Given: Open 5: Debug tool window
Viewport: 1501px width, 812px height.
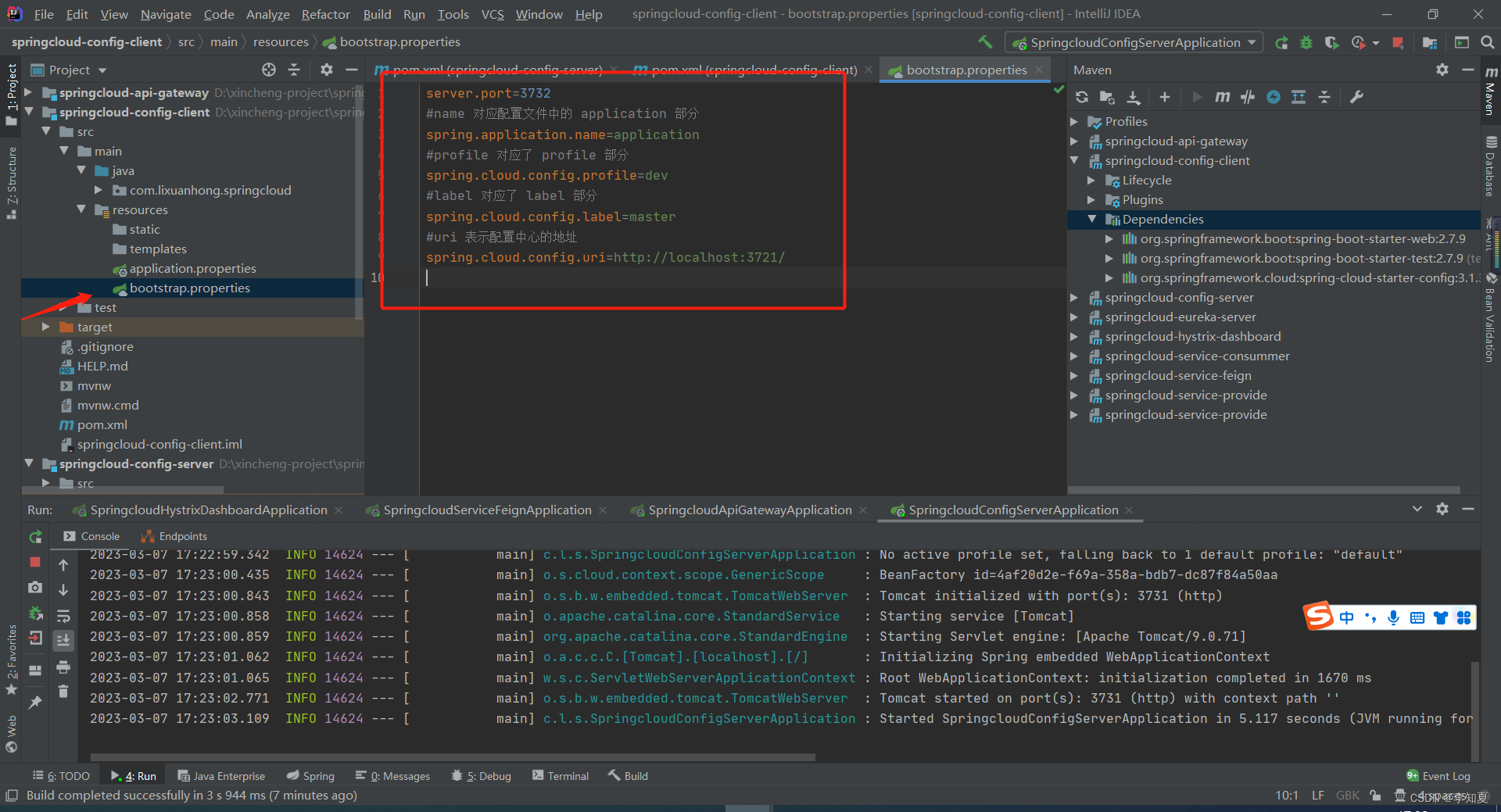Looking at the screenshot, I should tap(482, 776).
